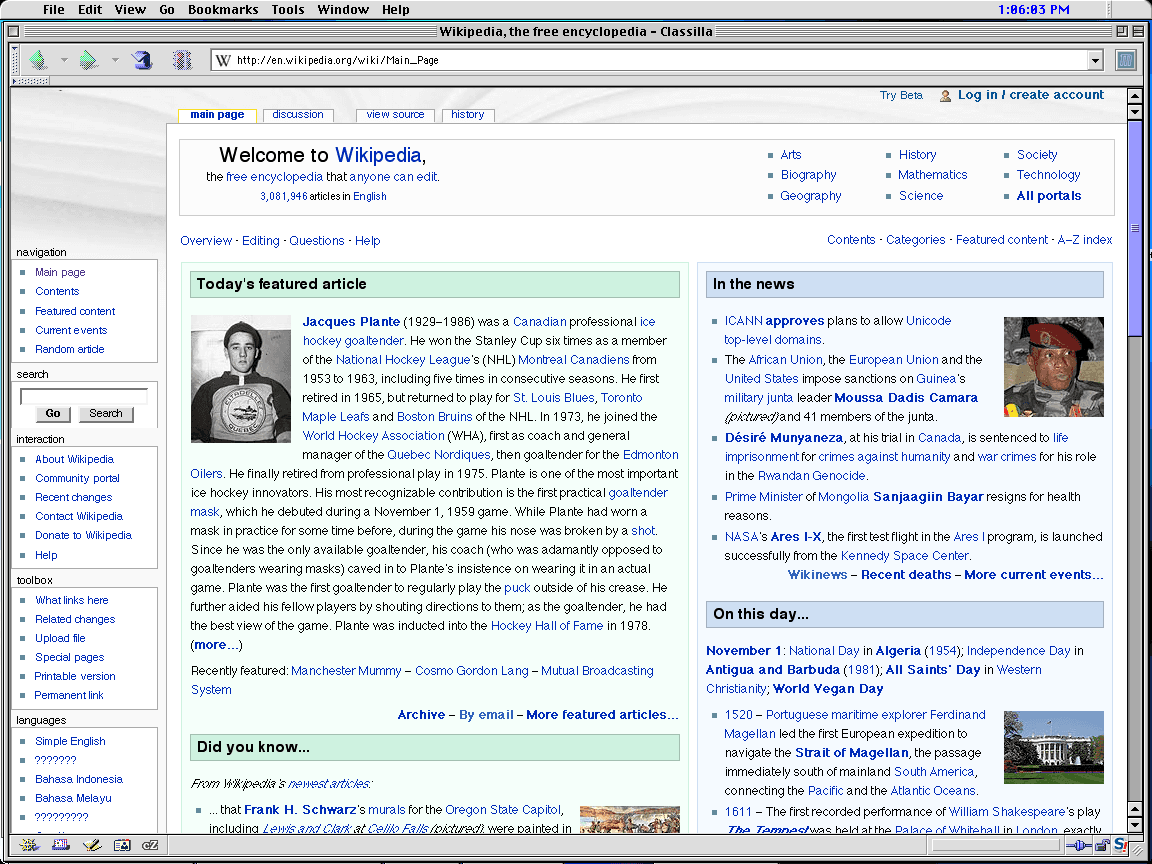Click the Back navigation arrow icon
Viewport: 1152px width, 864px height.
(37, 60)
